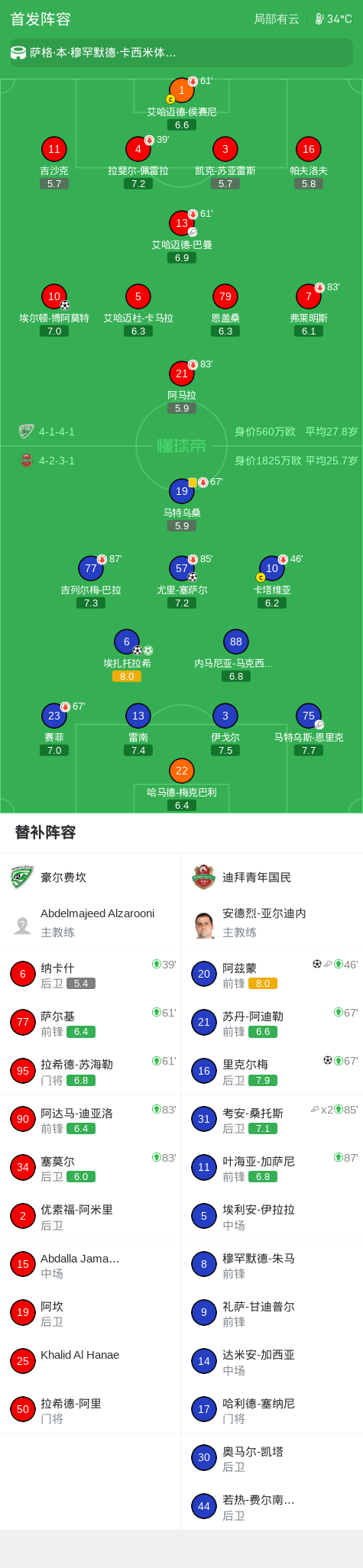Open player 19 马特乌桑 with yellow card
Screen dimensions: 363x1568
(x=182, y=491)
